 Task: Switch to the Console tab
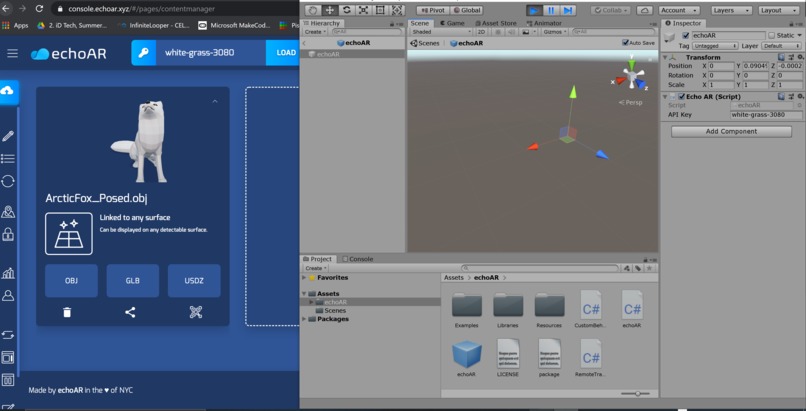tap(357, 259)
